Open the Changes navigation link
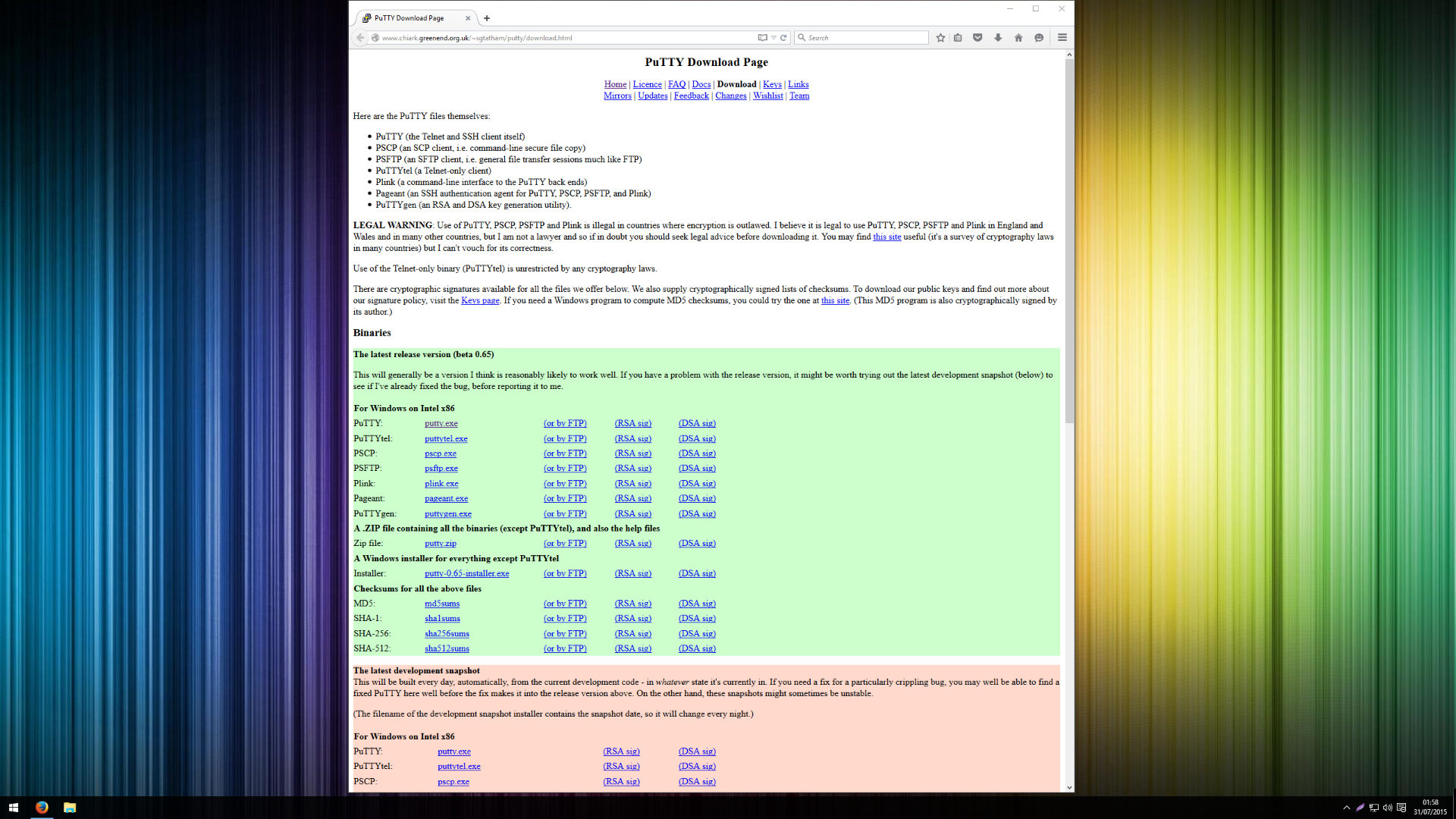The image size is (1456, 819). [x=731, y=96]
